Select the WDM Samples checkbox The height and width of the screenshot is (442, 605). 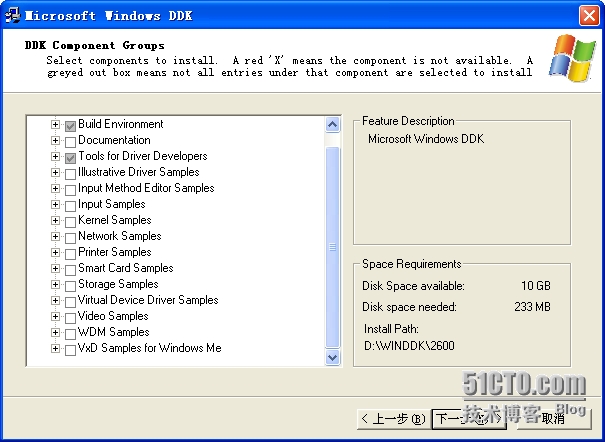click(70, 334)
